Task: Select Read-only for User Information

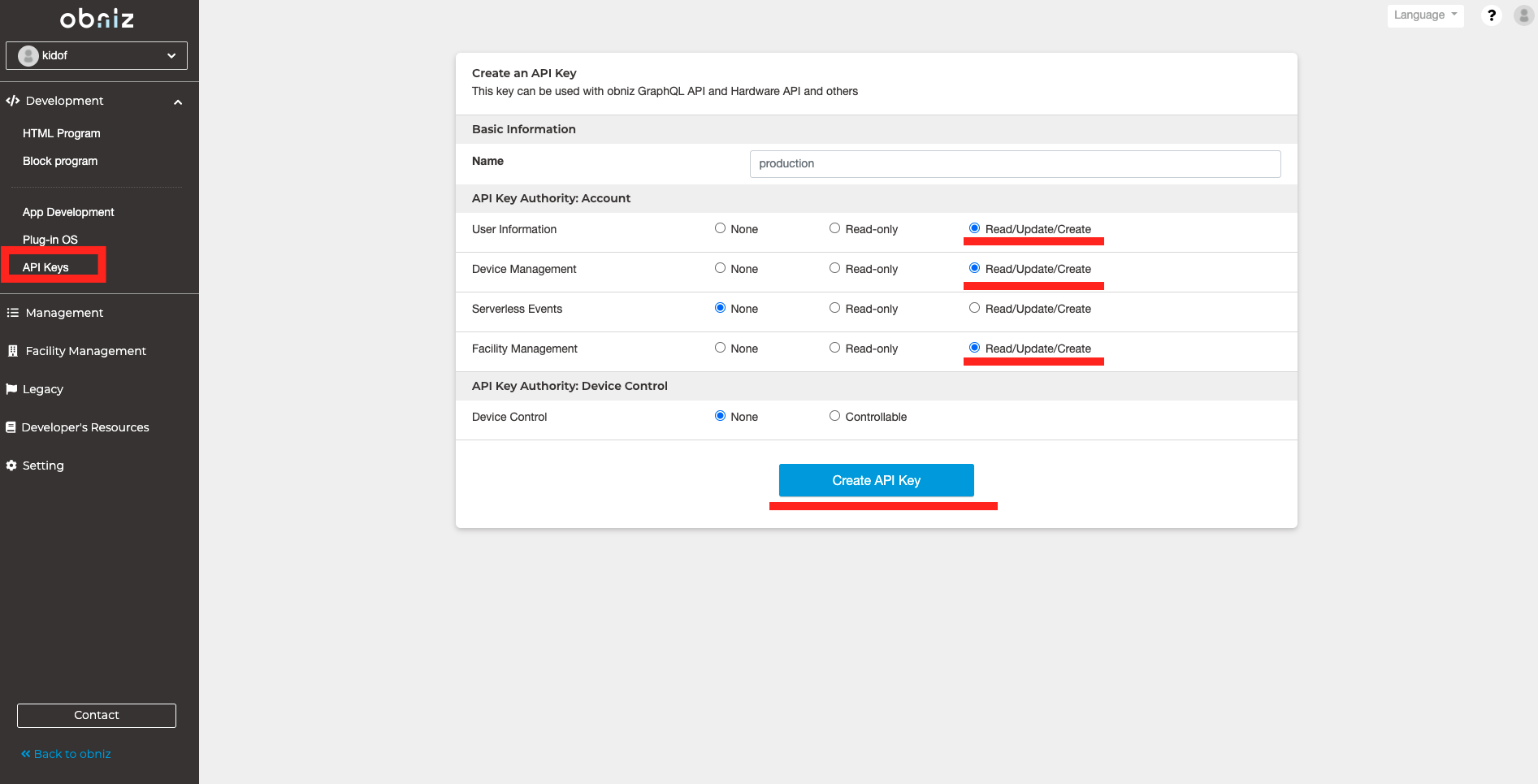Action: click(x=834, y=228)
